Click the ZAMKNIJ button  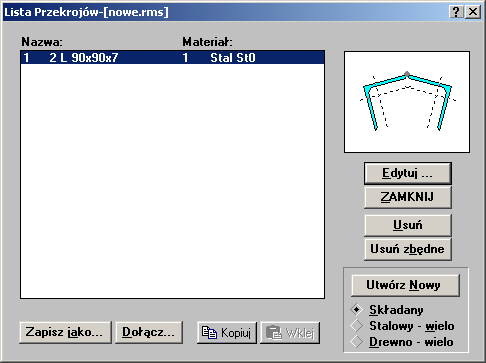click(x=408, y=197)
